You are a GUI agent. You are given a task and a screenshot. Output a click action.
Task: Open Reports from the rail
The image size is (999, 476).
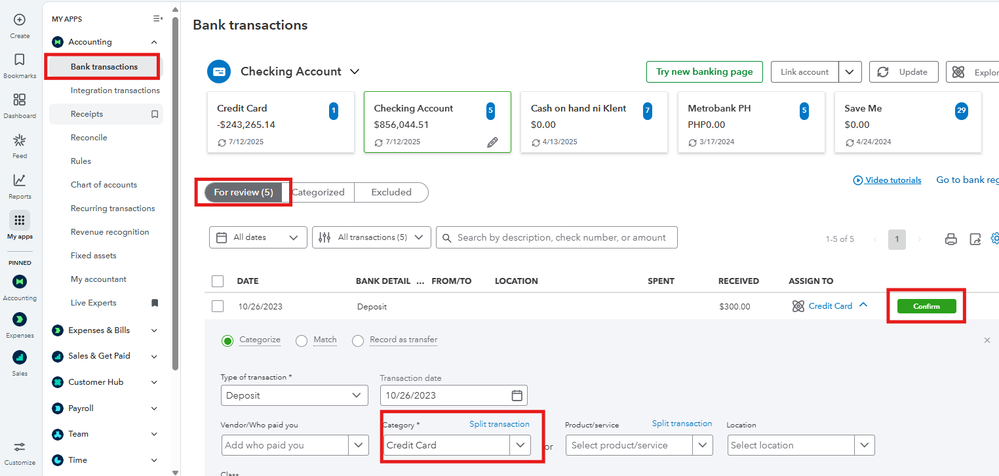point(19,180)
